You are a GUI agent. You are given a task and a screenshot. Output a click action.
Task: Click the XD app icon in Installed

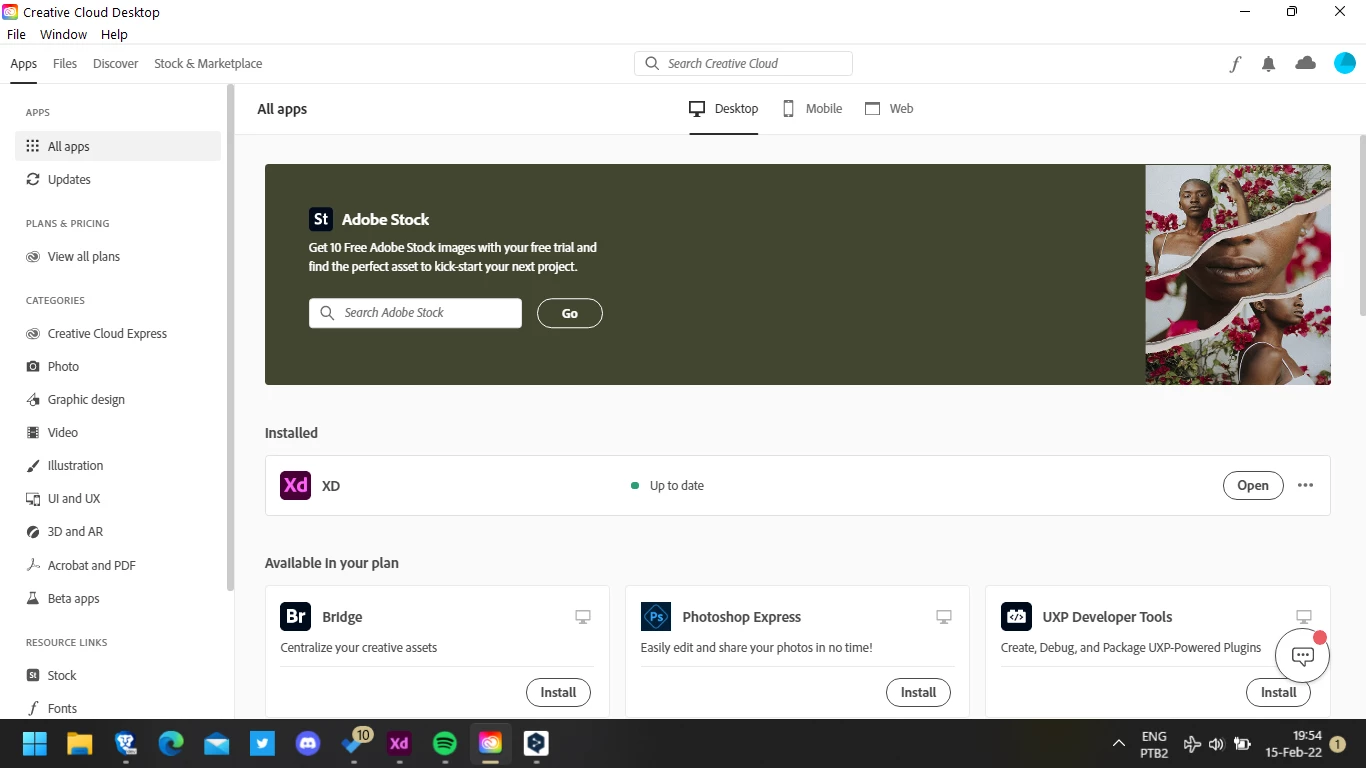click(295, 485)
